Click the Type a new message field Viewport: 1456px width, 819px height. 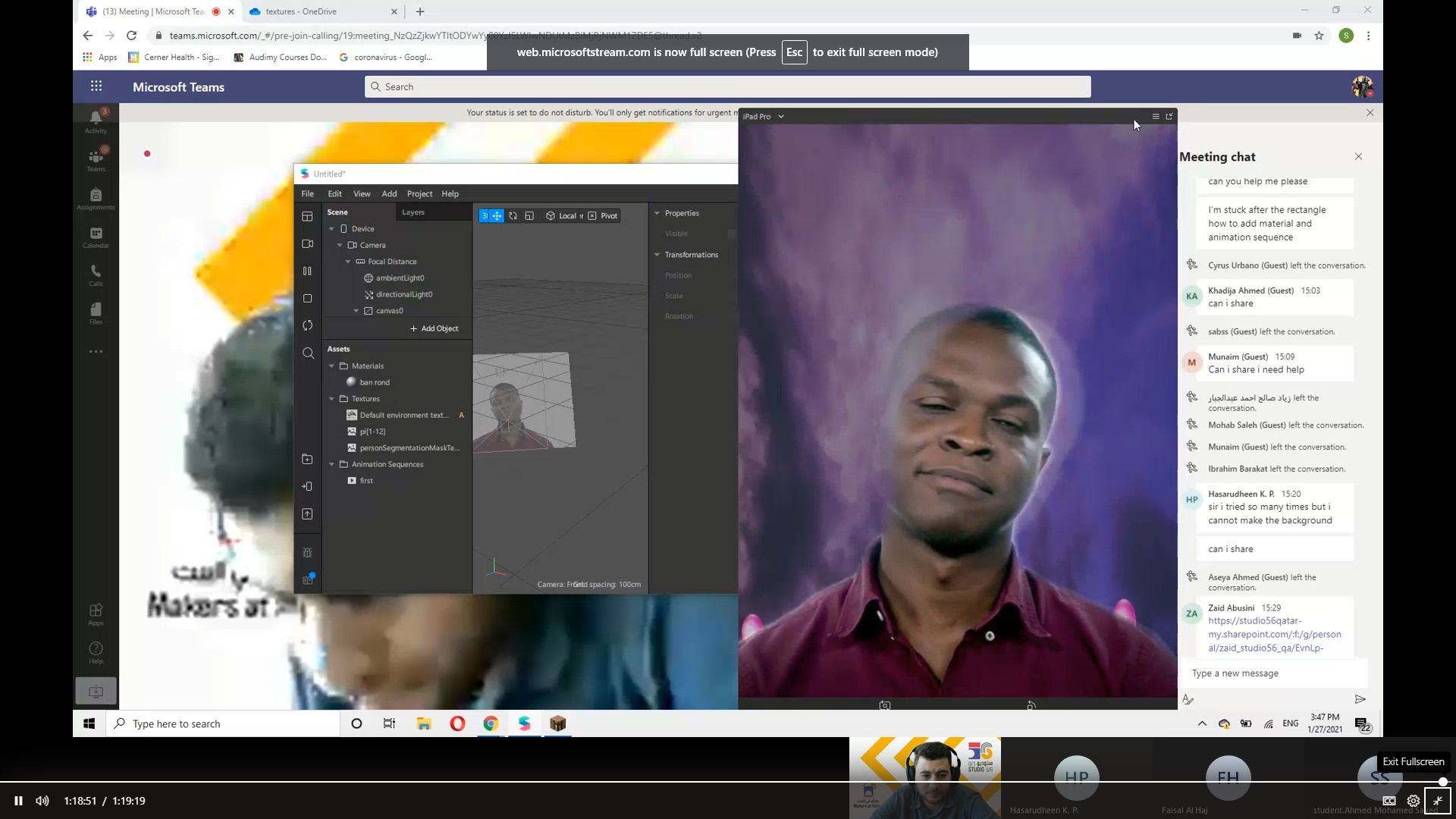(1273, 673)
